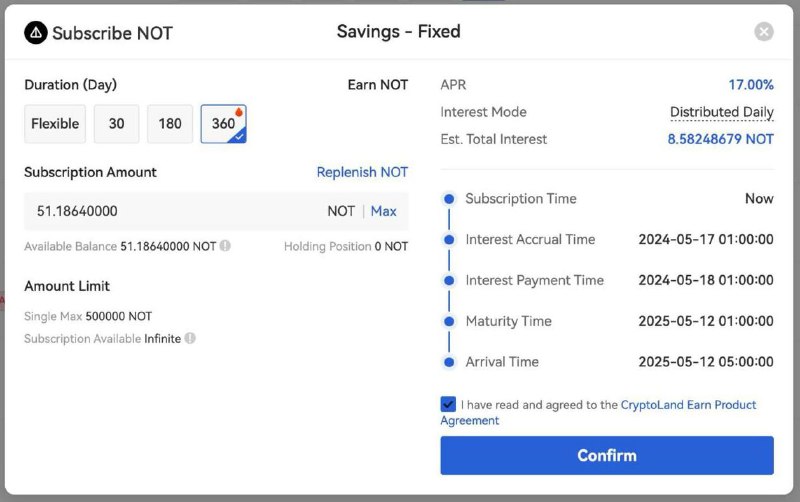Show Available Balance info tooltip icon

[x=225, y=246]
